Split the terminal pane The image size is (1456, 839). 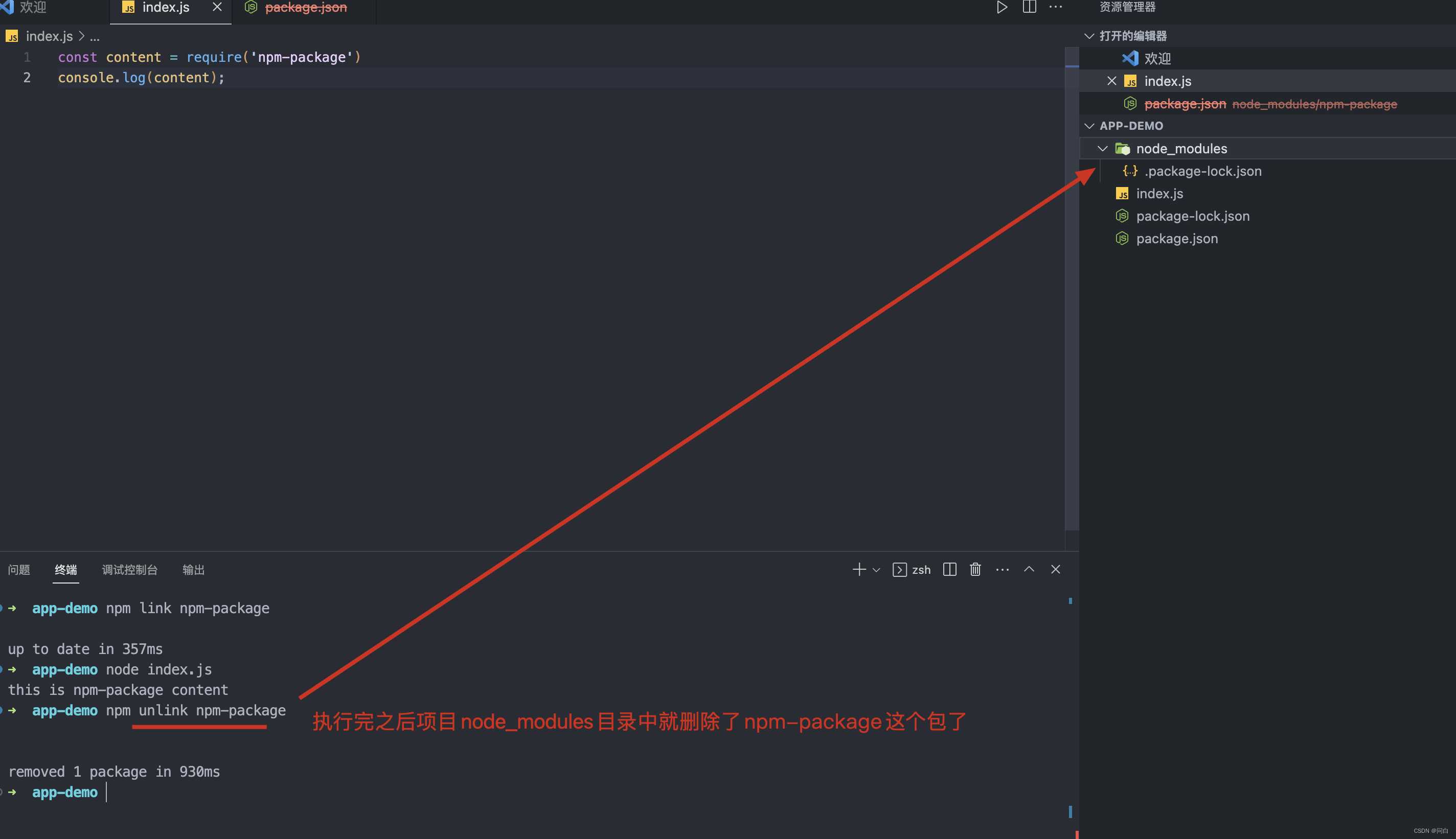tap(949, 569)
